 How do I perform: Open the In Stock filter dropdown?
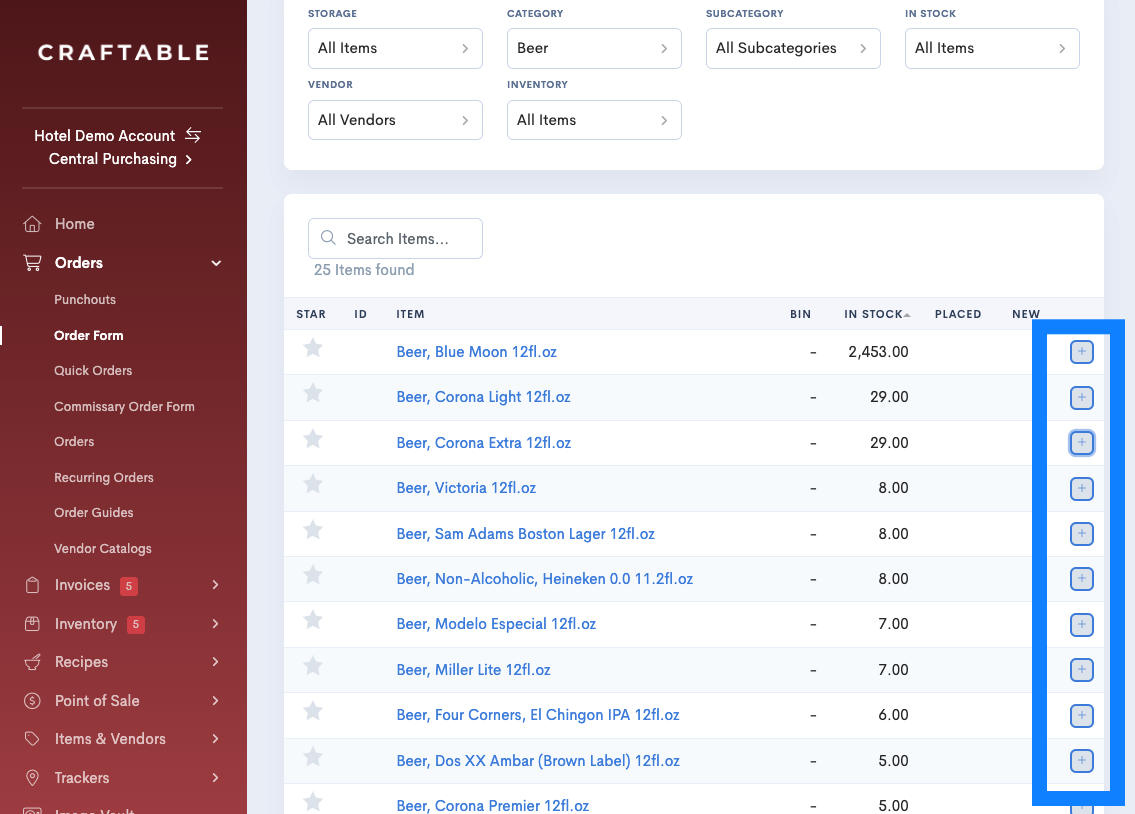(992, 48)
